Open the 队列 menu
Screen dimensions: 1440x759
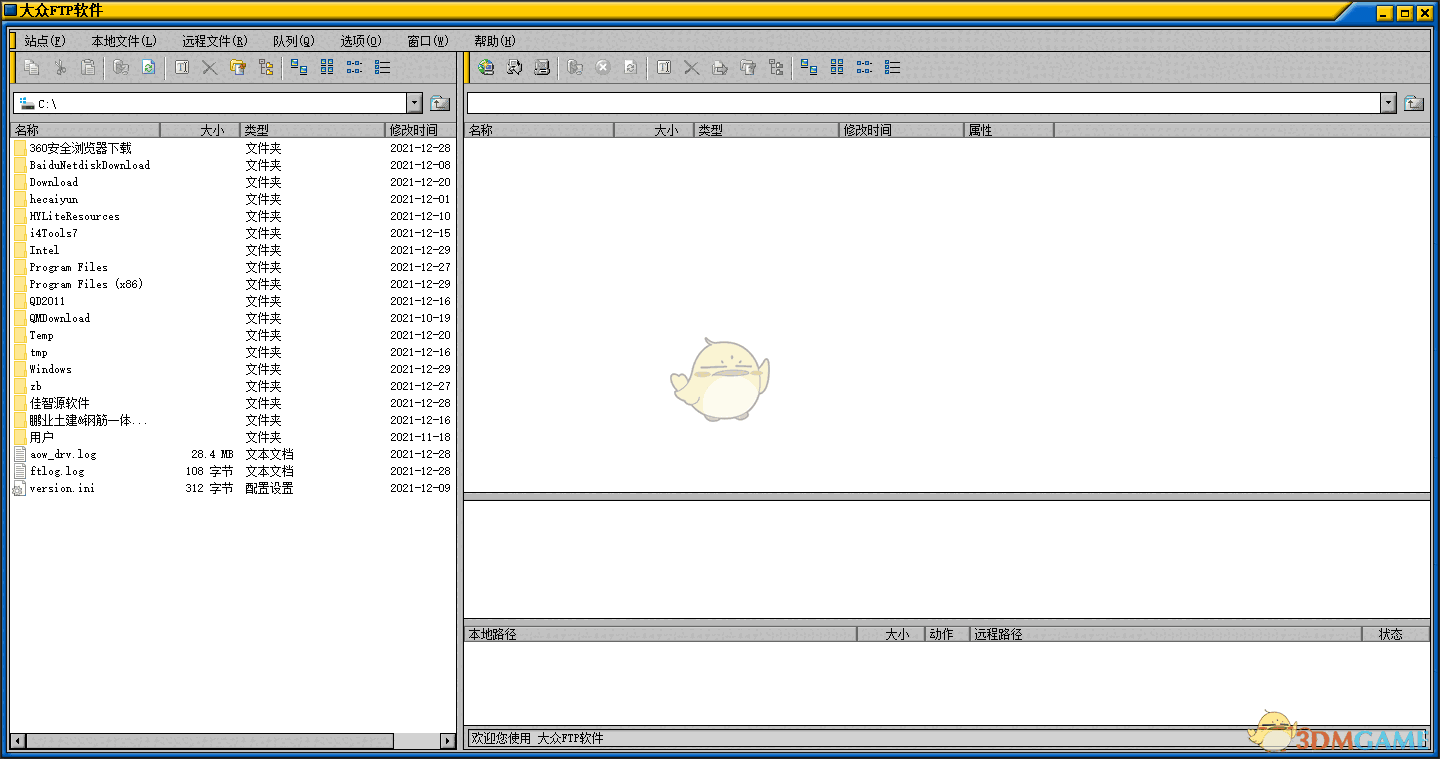coord(293,41)
